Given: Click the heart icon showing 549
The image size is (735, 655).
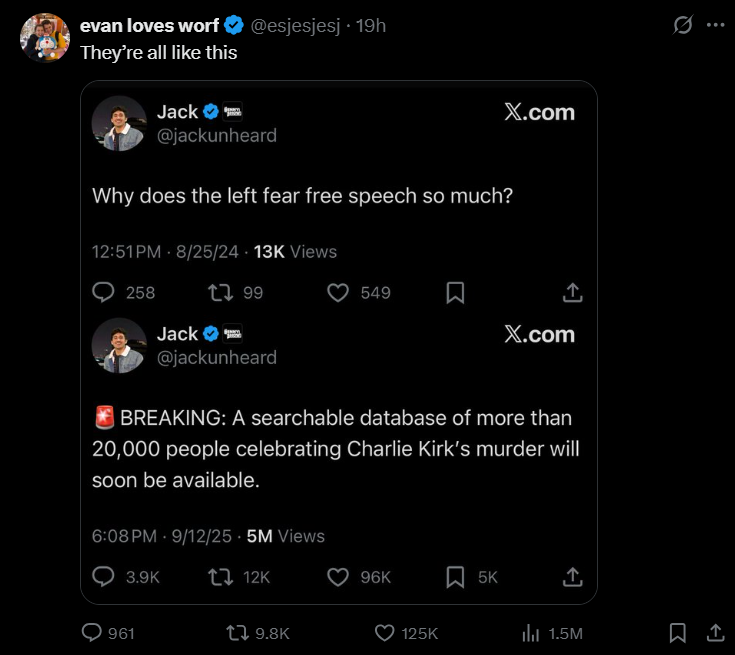Looking at the screenshot, I should click(x=339, y=292).
